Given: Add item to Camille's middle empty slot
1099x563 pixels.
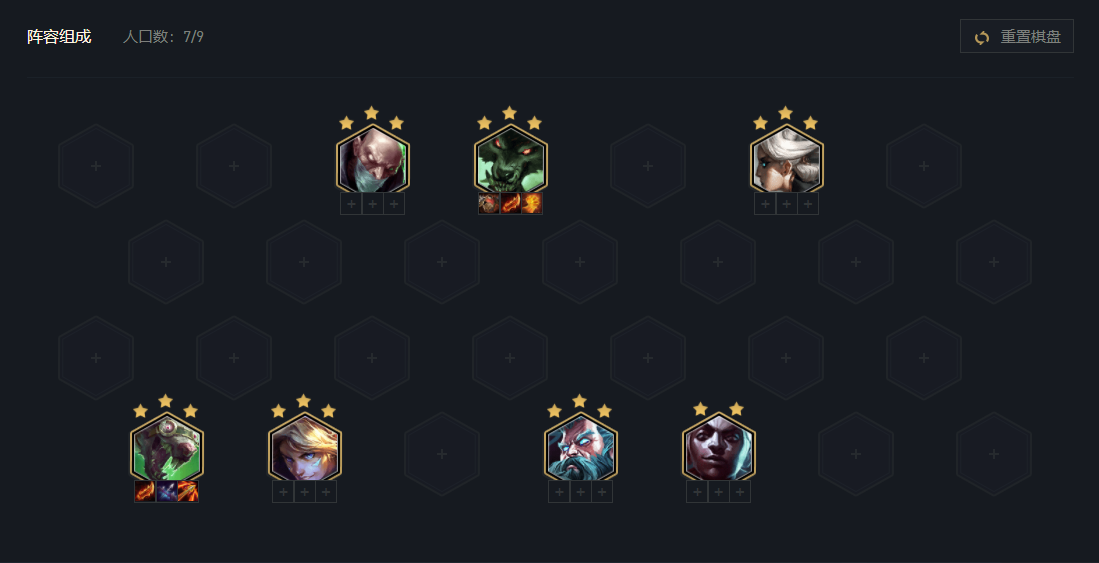Looking at the screenshot, I should [x=786, y=204].
